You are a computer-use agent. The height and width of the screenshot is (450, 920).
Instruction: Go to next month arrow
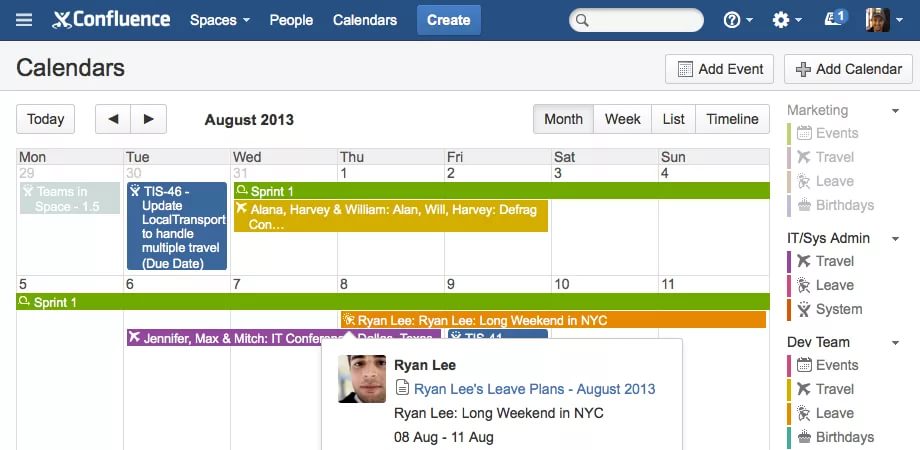click(148, 119)
